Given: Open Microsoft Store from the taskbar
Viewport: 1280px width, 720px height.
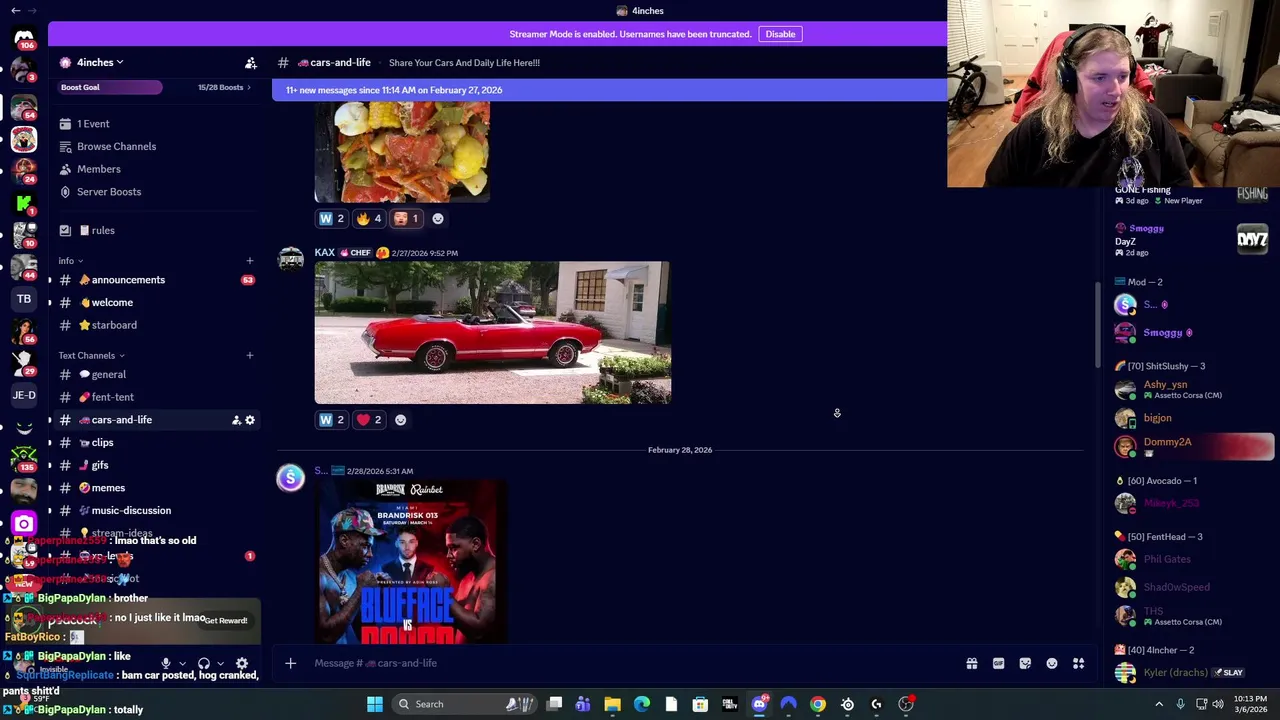Looking at the screenshot, I should (700, 704).
